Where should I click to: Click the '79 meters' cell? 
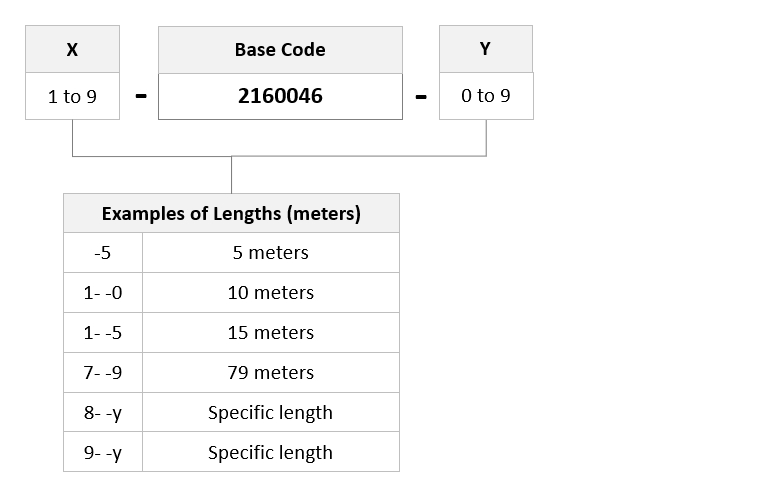click(271, 372)
